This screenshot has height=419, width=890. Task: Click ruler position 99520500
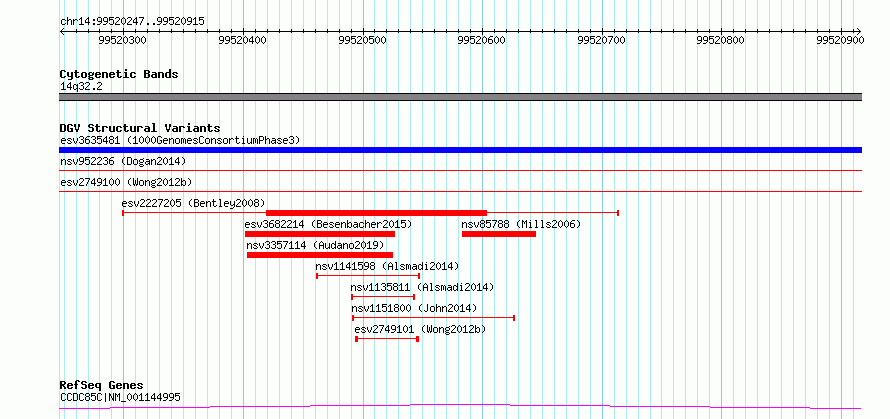point(362,40)
